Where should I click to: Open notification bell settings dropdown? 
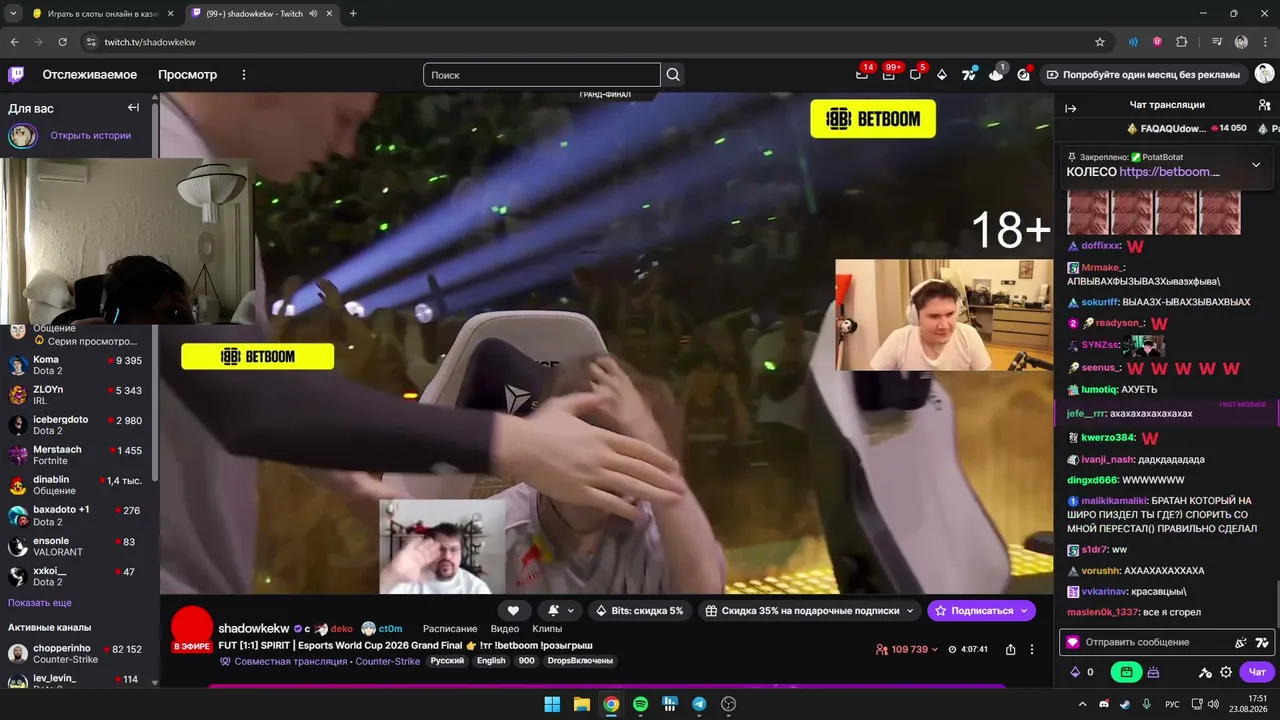click(561, 611)
